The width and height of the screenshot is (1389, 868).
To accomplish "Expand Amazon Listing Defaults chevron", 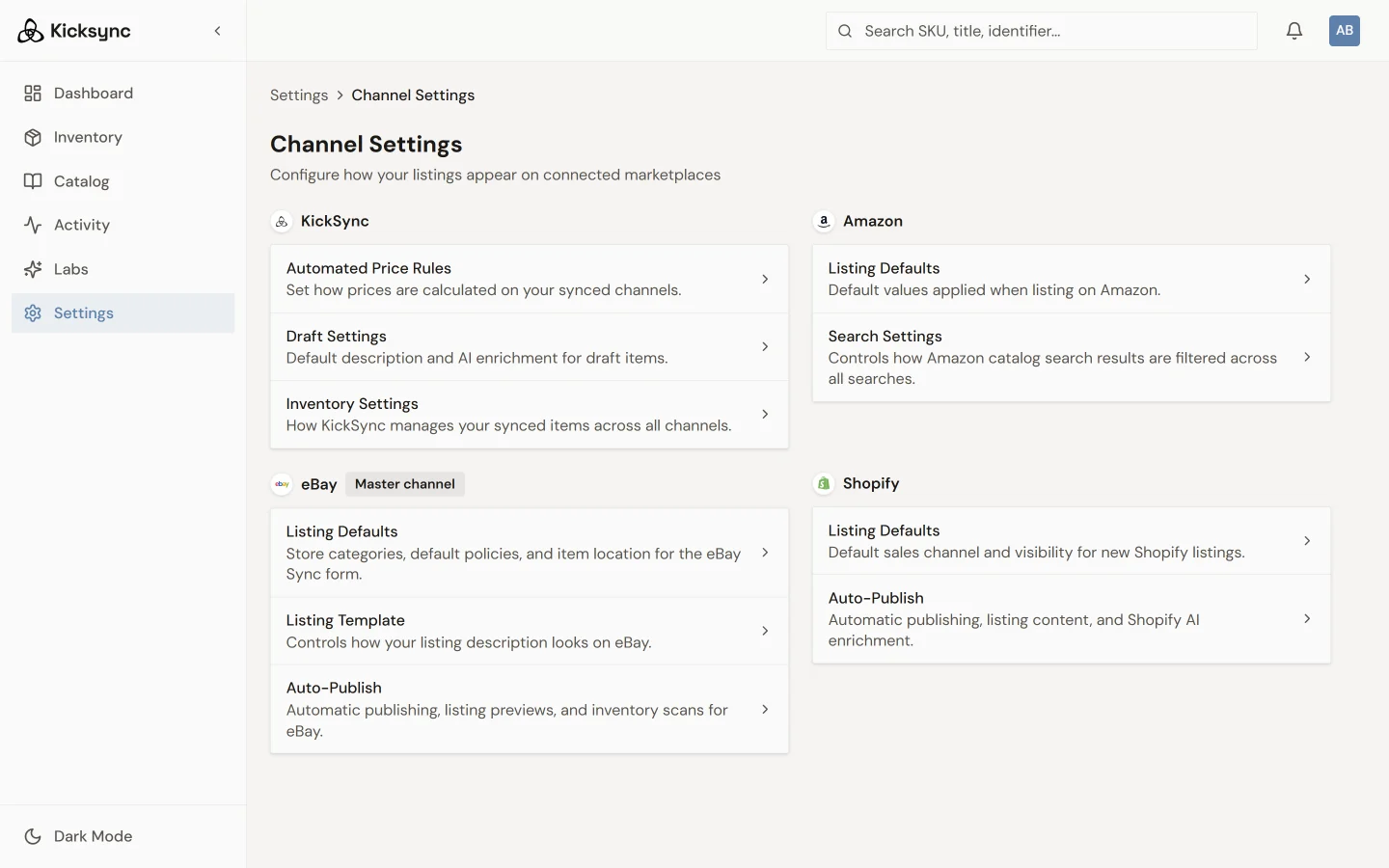I will coord(1307,279).
